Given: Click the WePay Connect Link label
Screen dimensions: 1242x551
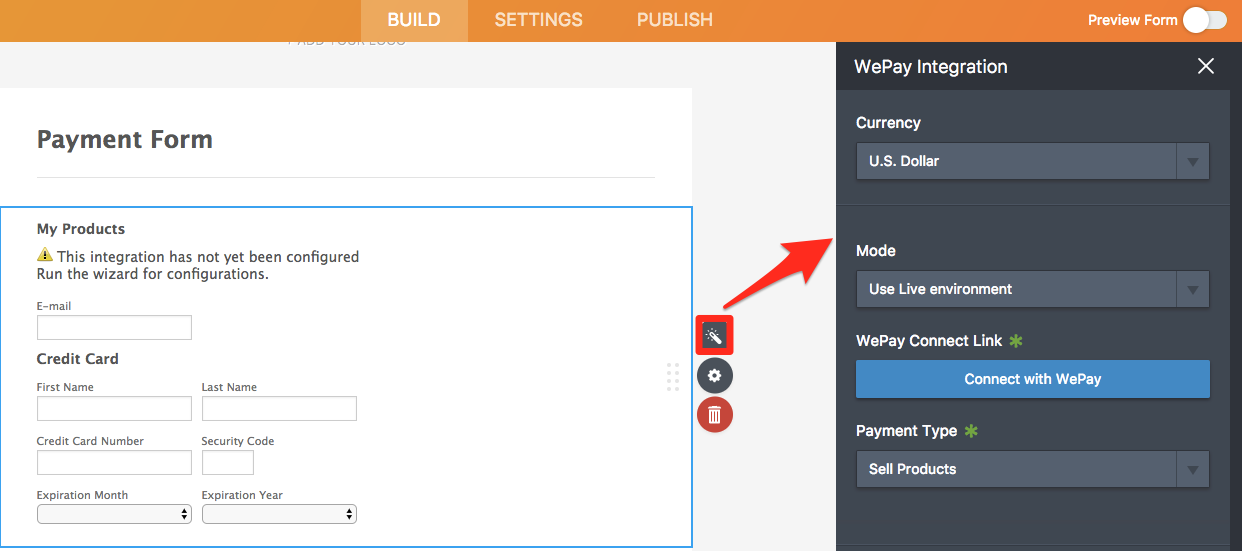Looking at the screenshot, I should 929,341.
